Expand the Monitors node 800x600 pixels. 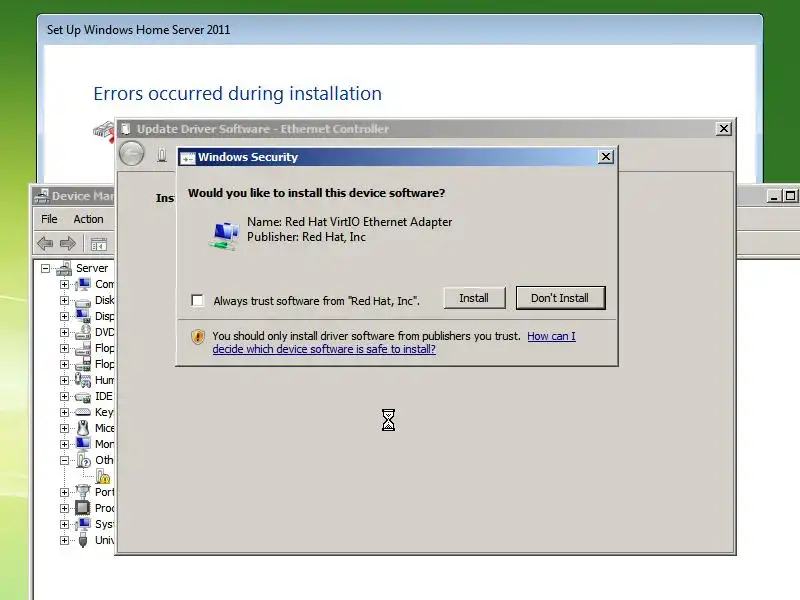[x=64, y=444]
